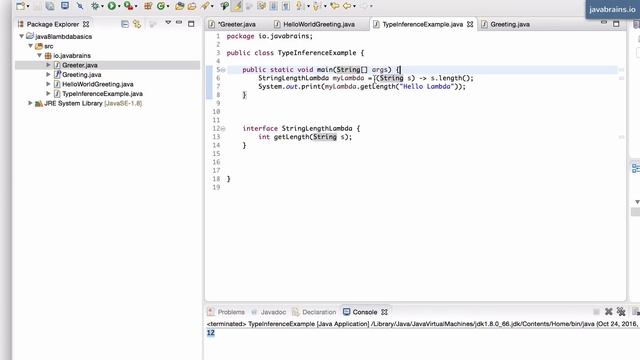Fold the main method at line 5
640x360 pixels.
pos(223,70)
